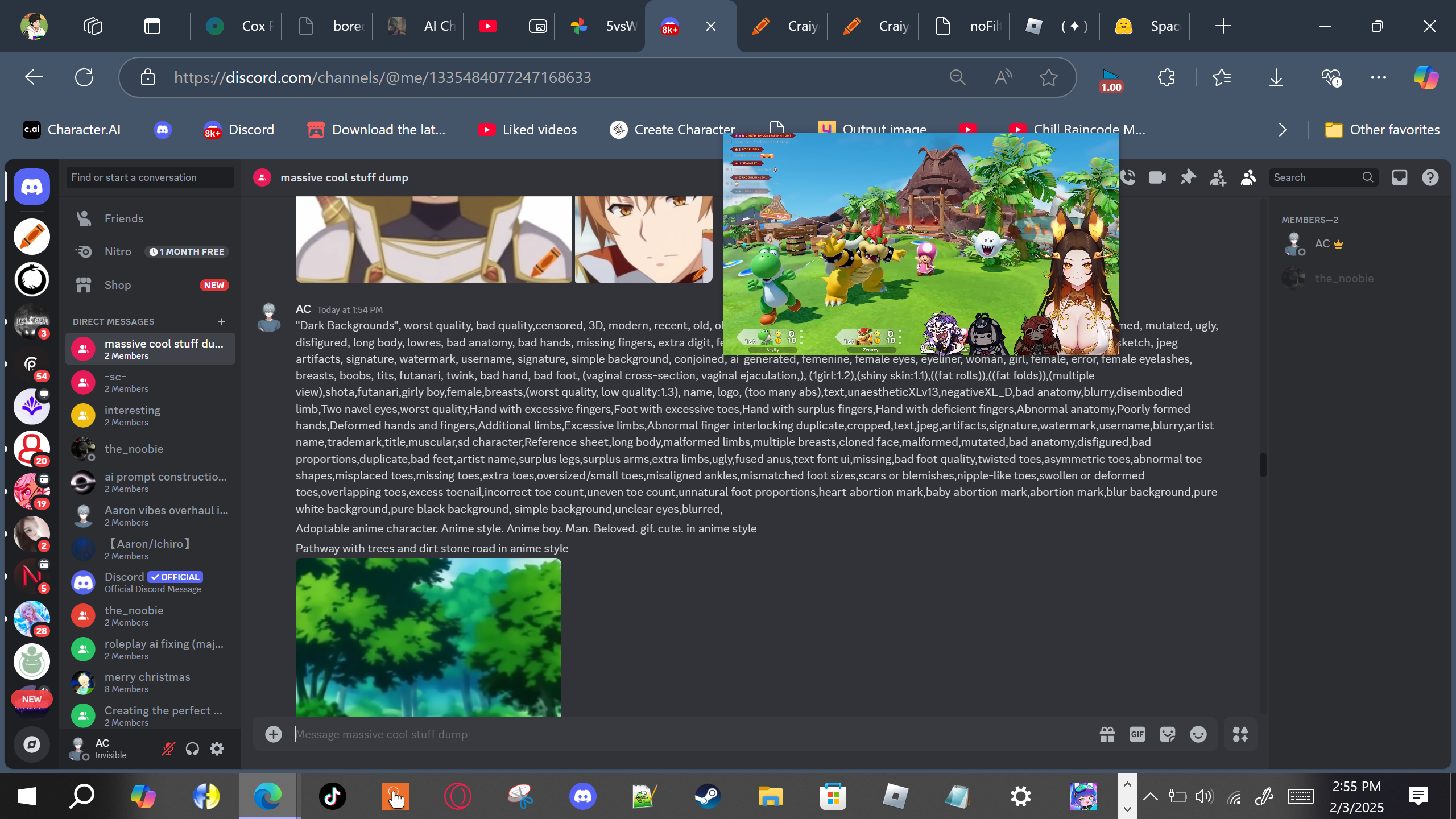Switch to the noFil browser tab

pyautogui.click(x=968, y=26)
